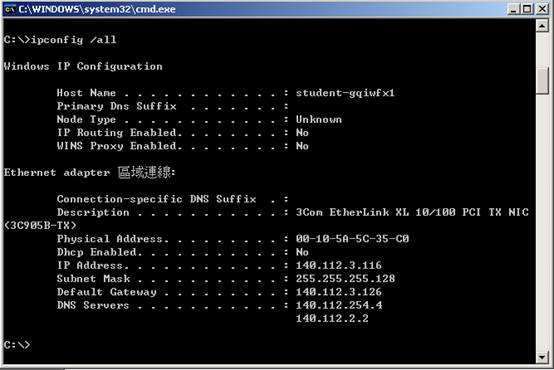Maximize the command prompt window

click(527, 8)
